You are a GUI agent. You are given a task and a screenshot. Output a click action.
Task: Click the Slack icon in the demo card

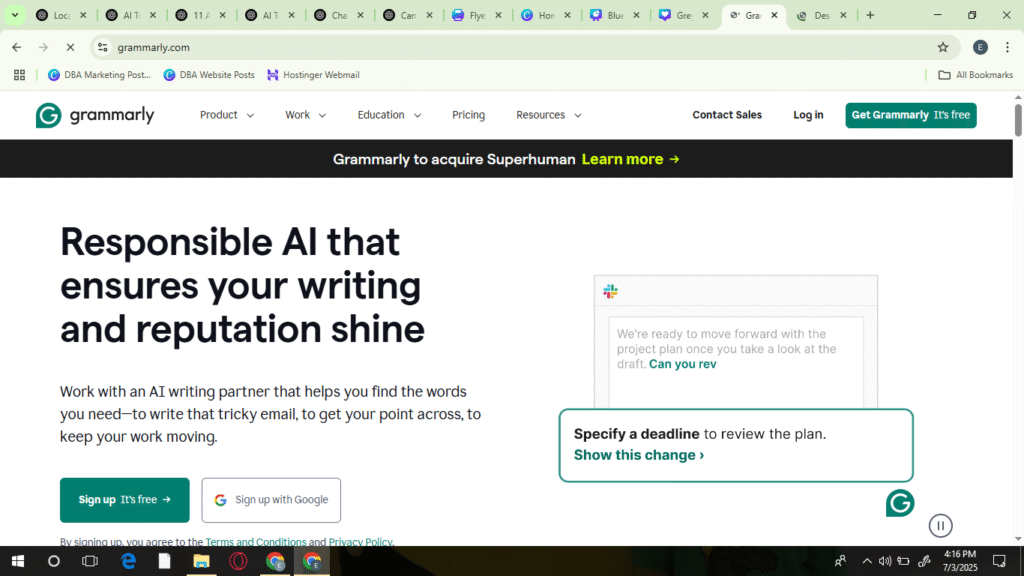(x=611, y=291)
